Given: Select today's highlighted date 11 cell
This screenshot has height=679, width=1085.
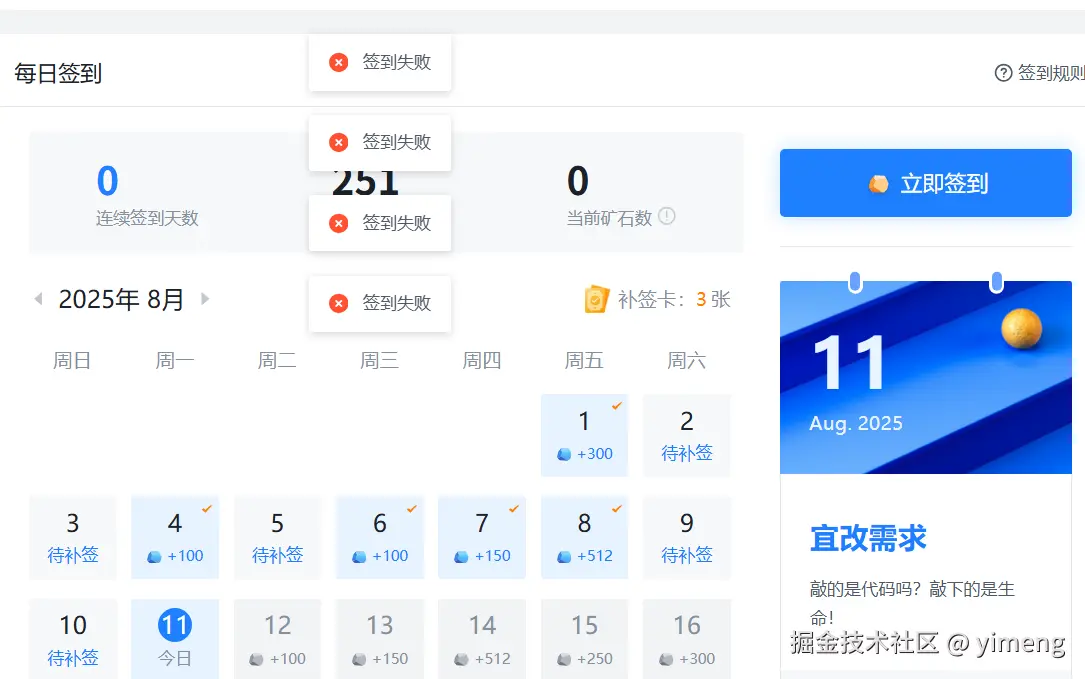Looking at the screenshot, I should coord(175,636).
